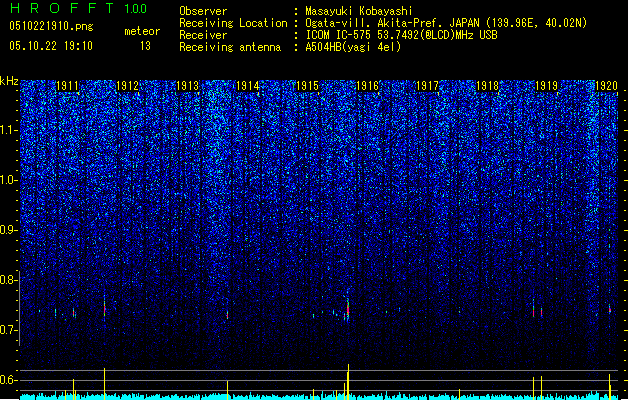Click the 0.9 frequency axis label

point(9,230)
